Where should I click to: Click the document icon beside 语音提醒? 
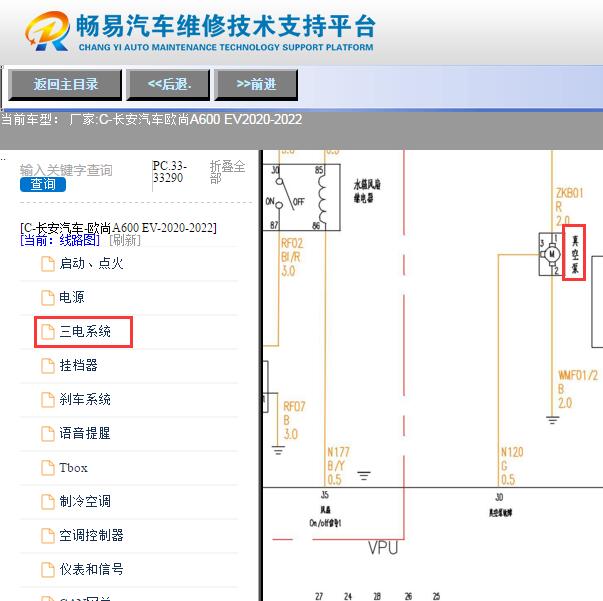click(48, 434)
